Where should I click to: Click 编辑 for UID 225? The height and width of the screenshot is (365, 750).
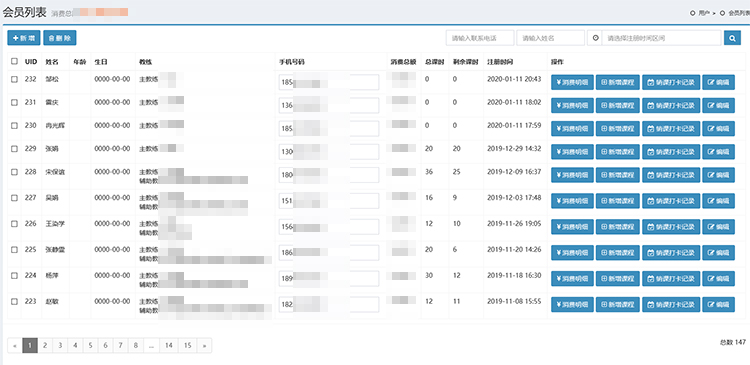pos(718,253)
